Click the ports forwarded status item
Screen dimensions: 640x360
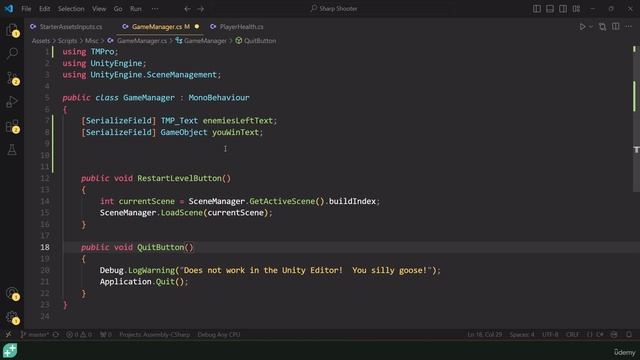point(106,335)
